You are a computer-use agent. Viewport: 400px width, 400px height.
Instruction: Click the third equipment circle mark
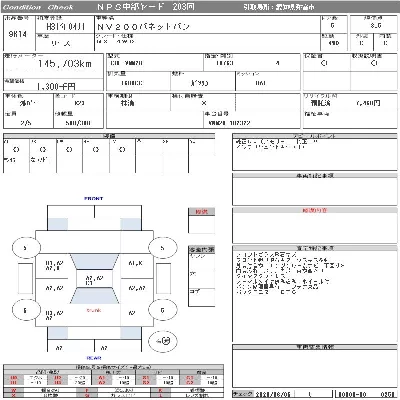pyautogui.click(x=69, y=150)
